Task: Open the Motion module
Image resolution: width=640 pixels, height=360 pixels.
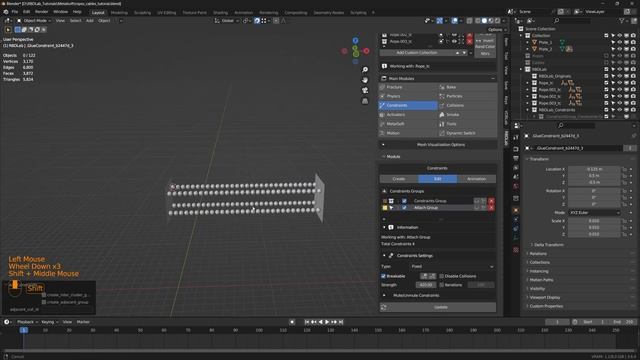Action: (x=408, y=133)
